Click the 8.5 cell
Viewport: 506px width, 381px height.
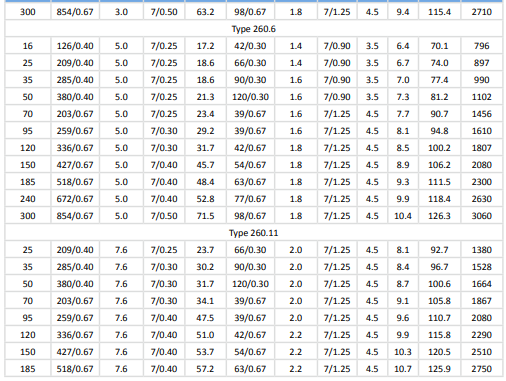click(403, 148)
